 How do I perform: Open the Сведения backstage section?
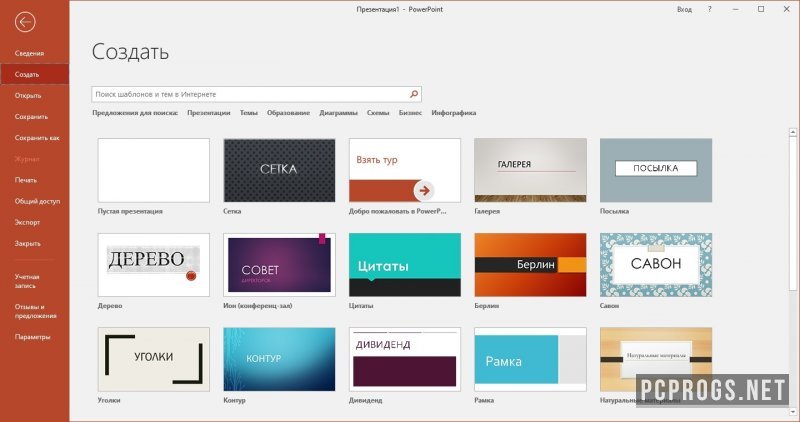(29, 53)
